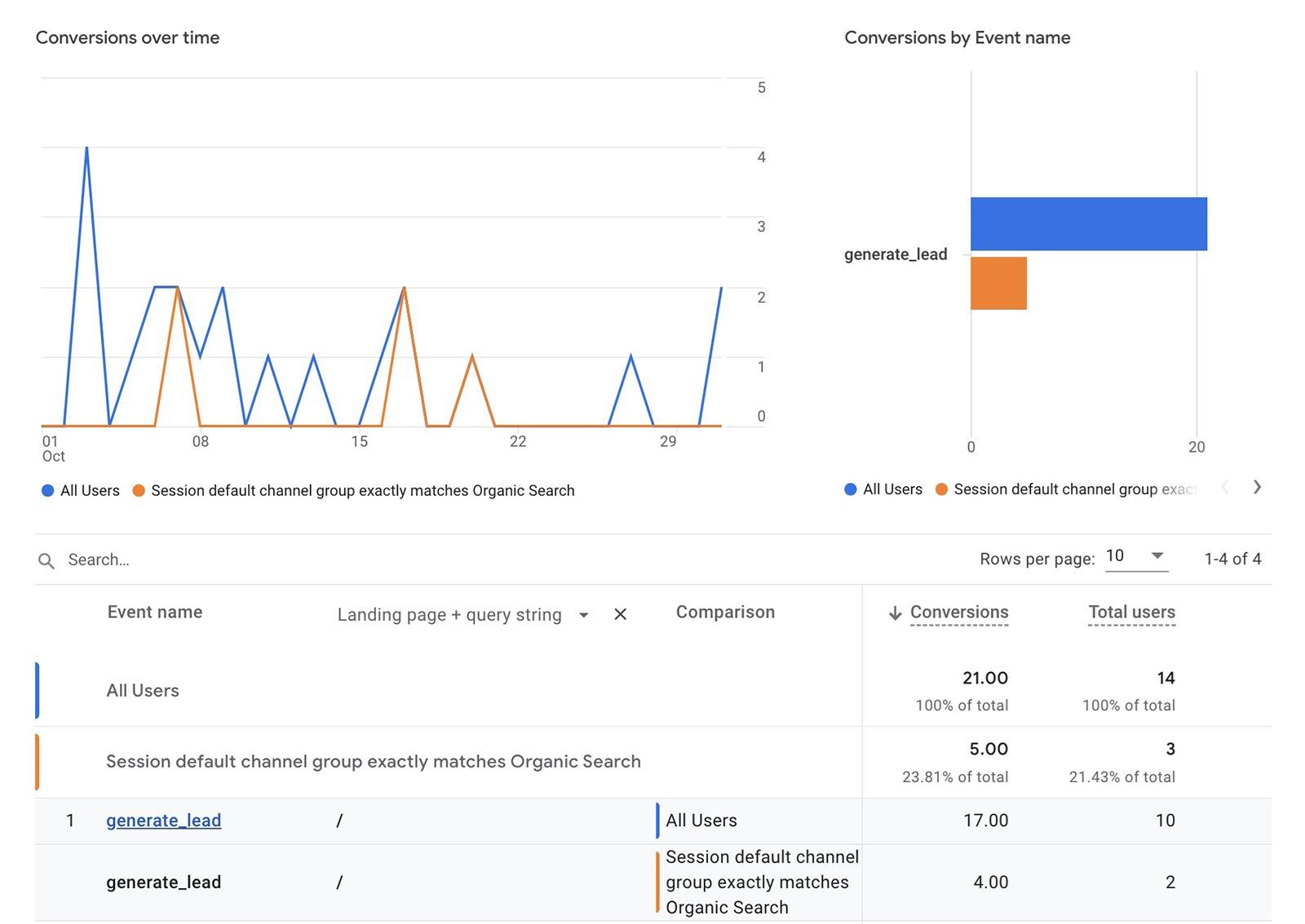Screen dimensions: 1305x924
Task: Click the 5.00 conversions value
Action: (989, 749)
